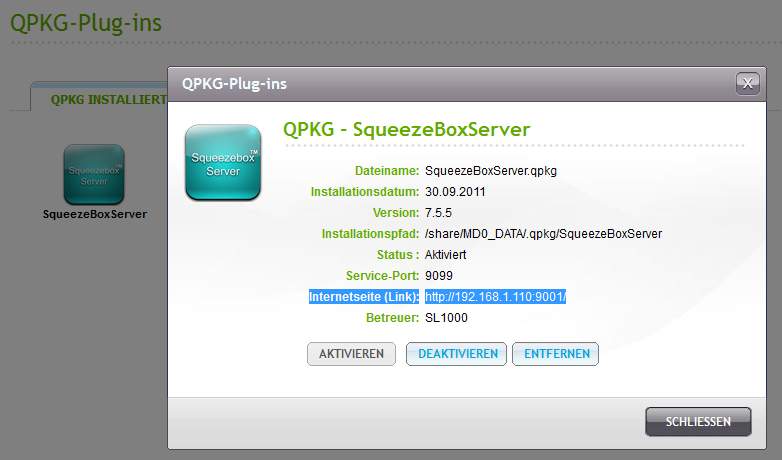Screen dimensions: 782x460
Task: Click the service port value 9099
Action: [438, 276]
